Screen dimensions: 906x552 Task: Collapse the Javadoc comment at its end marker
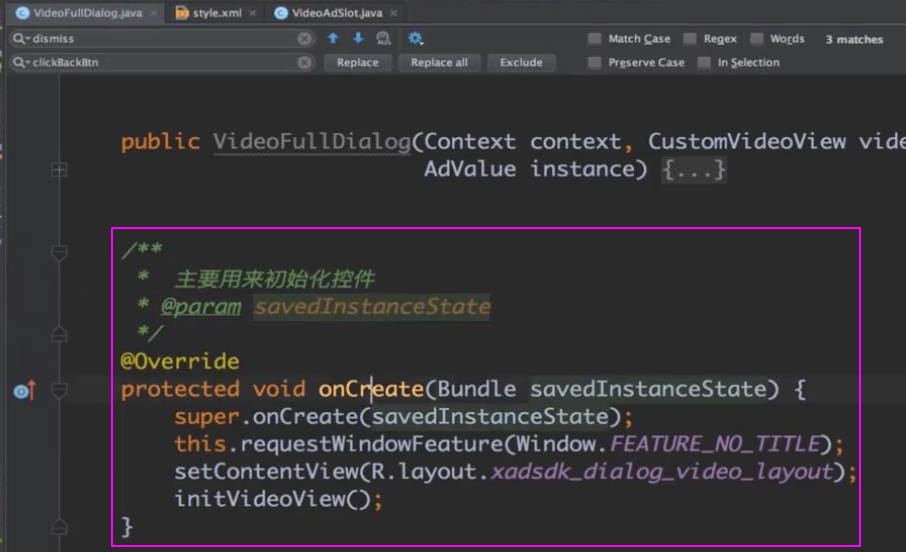(x=59, y=334)
